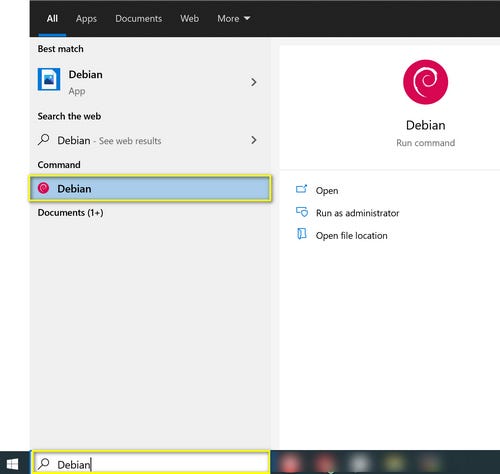Screen dimensions: 500x474
Task: Expand the Debian web results chevron
Action: click(x=254, y=140)
